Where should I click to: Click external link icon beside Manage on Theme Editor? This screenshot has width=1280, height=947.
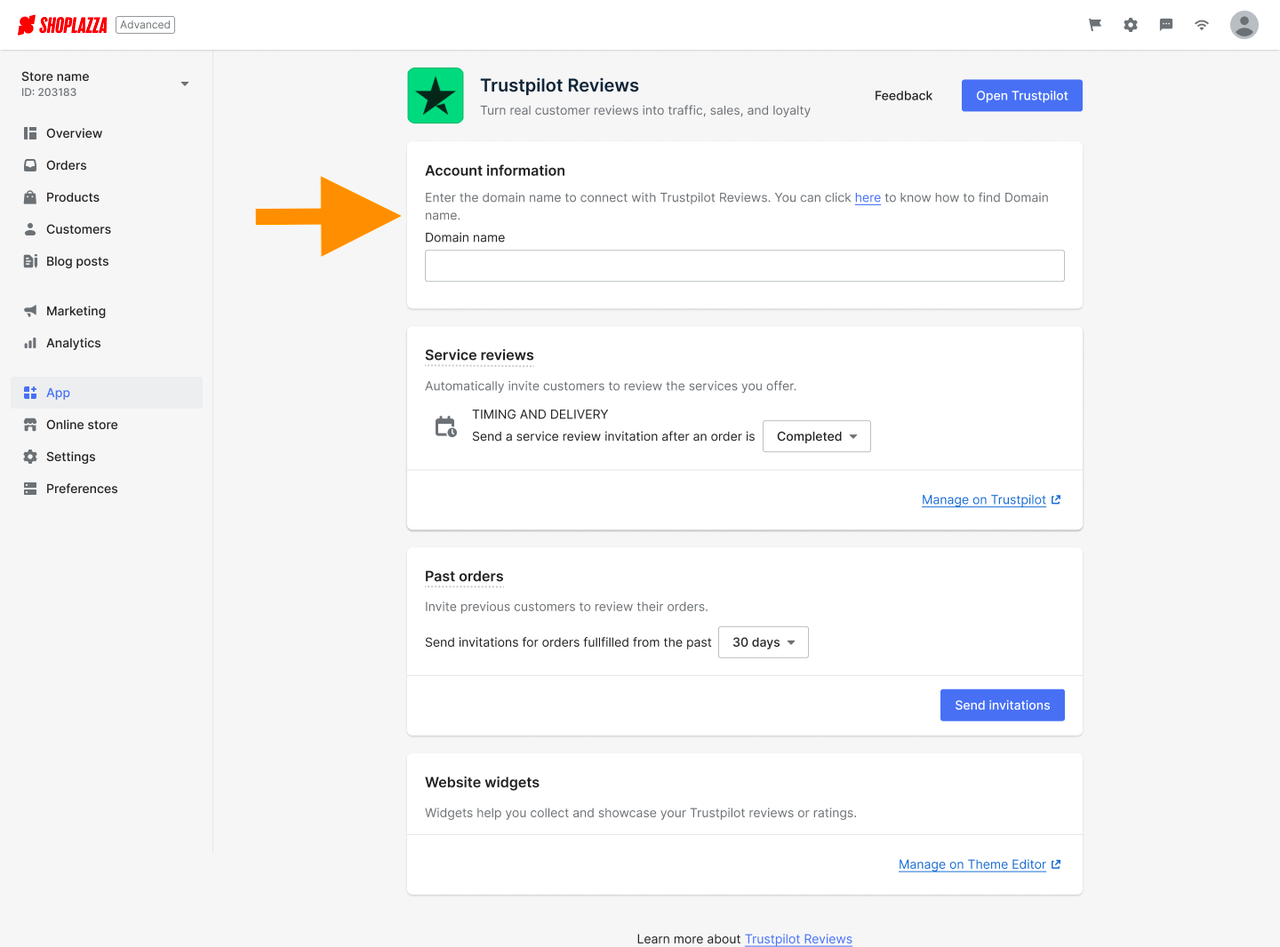coord(1056,864)
